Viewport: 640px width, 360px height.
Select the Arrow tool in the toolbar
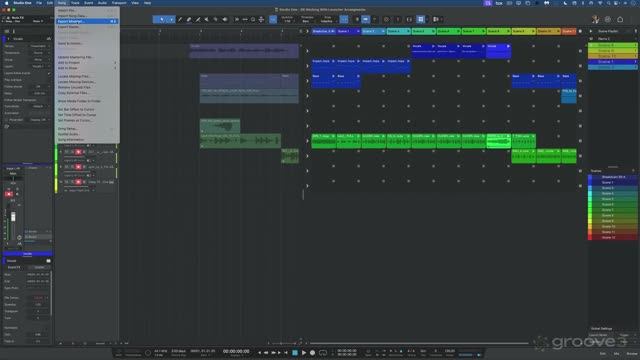click(x=162, y=19)
